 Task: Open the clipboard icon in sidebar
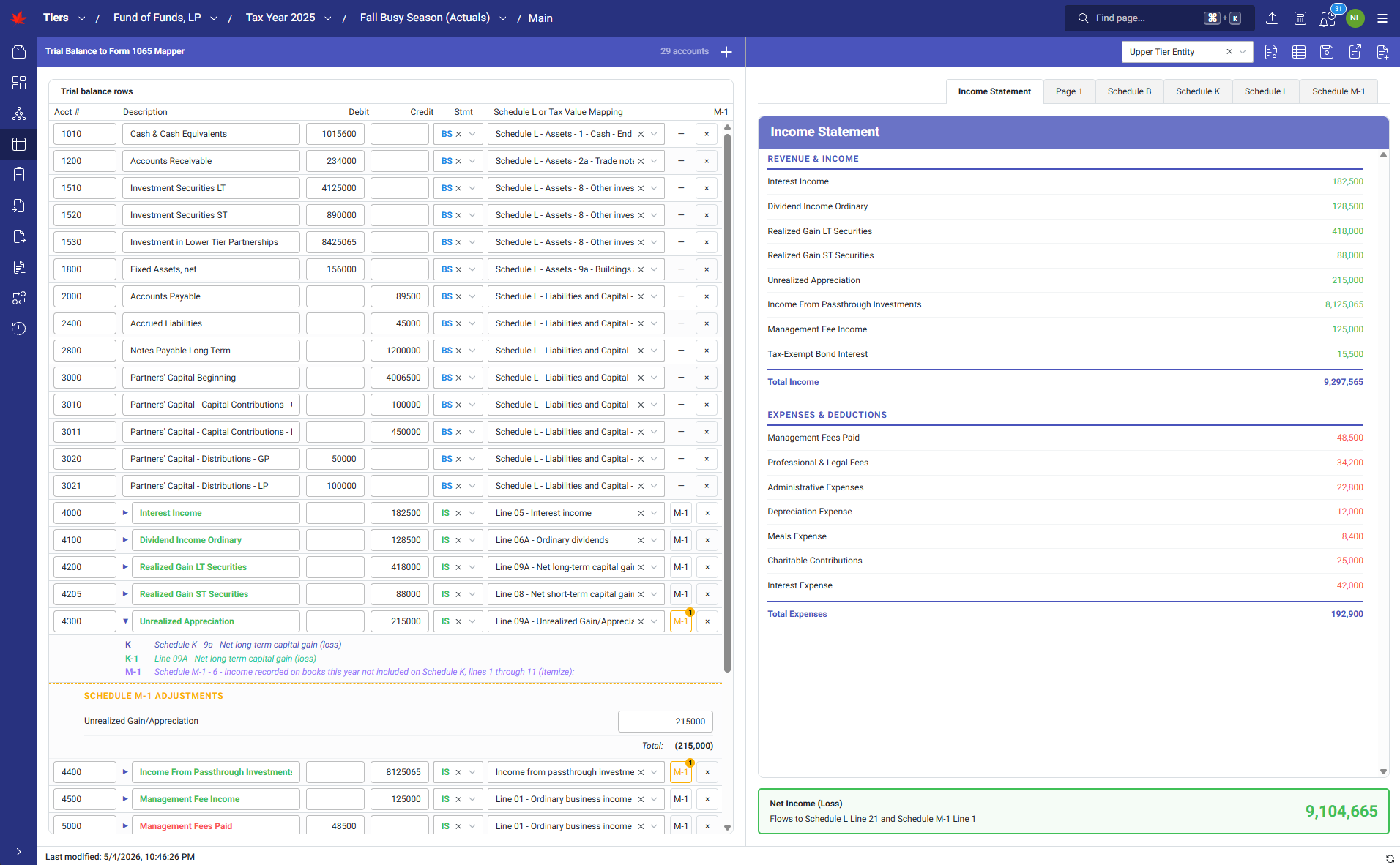click(x=19, y=175)
